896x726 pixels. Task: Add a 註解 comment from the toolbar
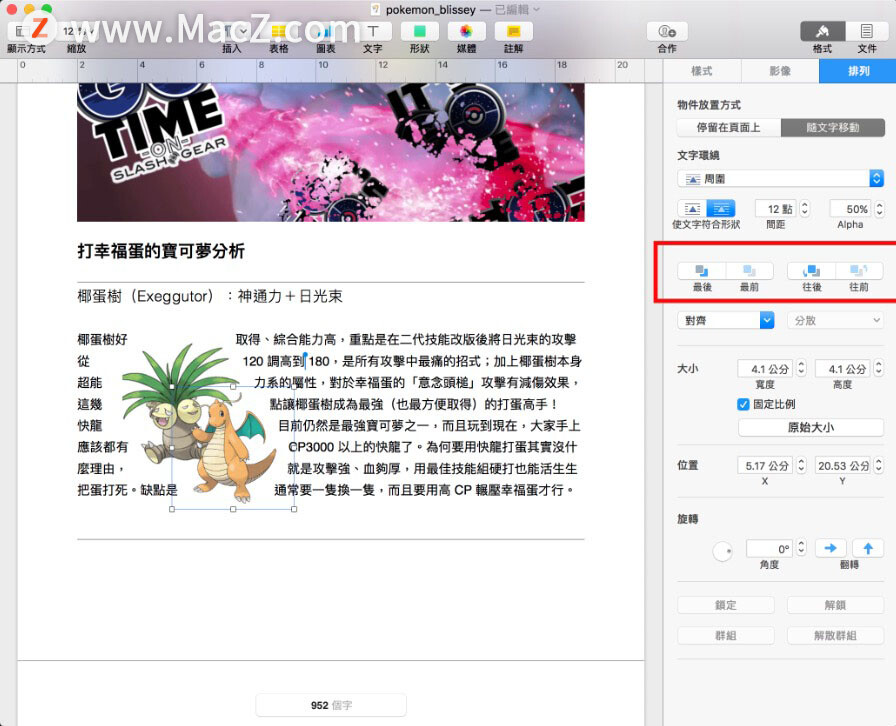tap(513, 32)
